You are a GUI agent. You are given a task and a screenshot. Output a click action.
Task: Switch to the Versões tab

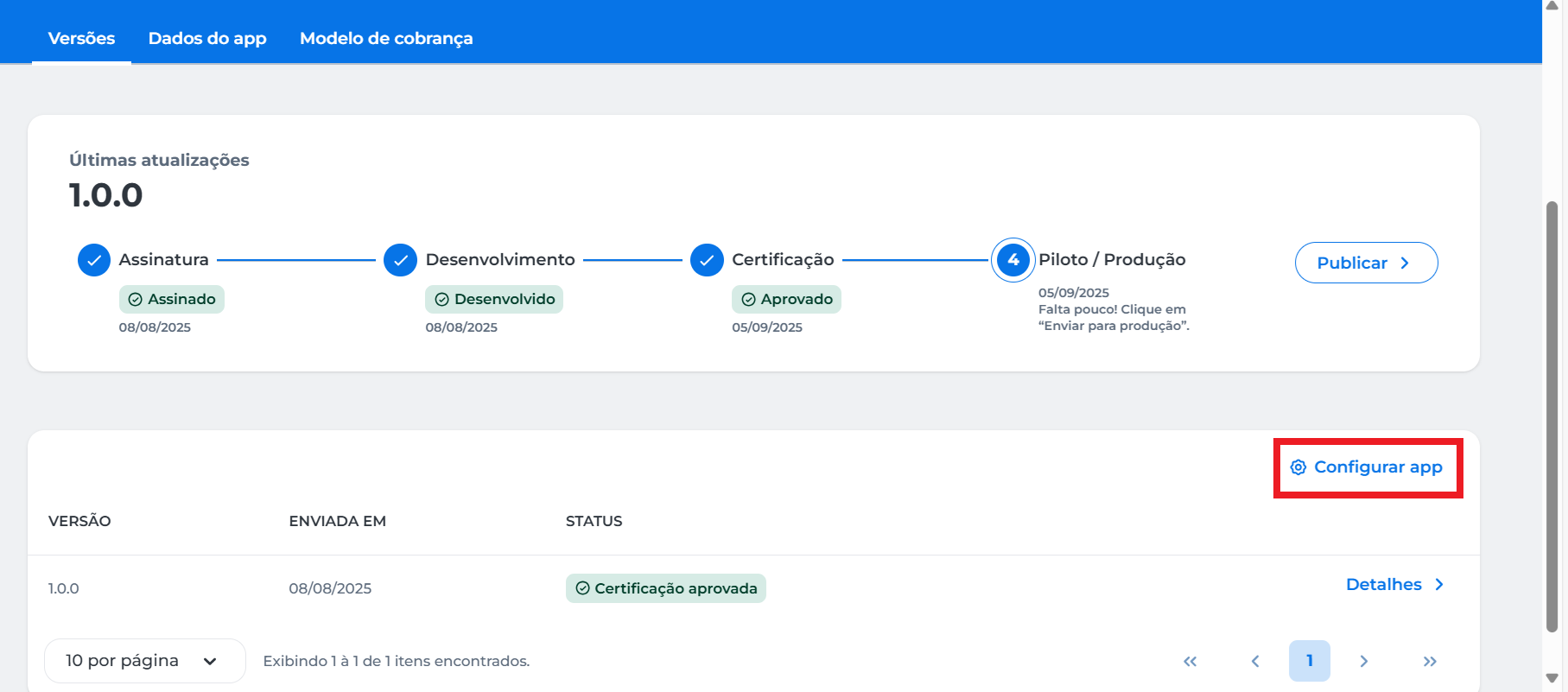(x=81, y=39)
